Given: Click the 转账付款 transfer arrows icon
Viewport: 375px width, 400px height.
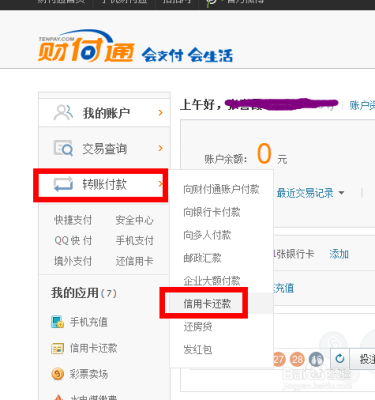Looking at the screenshot, I should click(63, 184).
